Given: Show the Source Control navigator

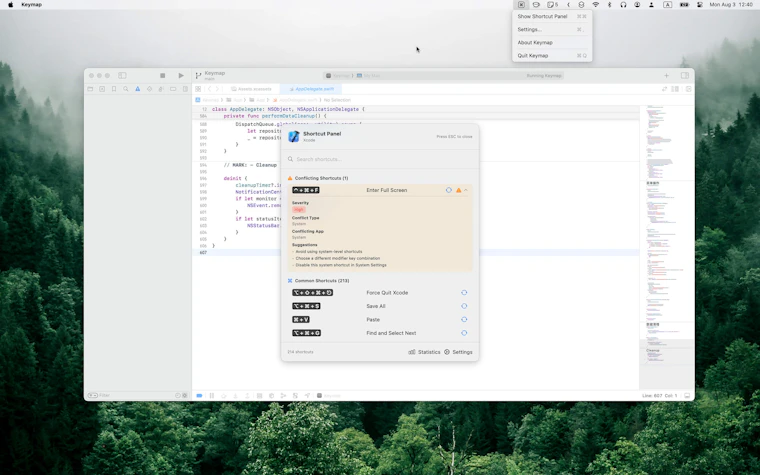Looking at the screenshot, I should 102,89.
